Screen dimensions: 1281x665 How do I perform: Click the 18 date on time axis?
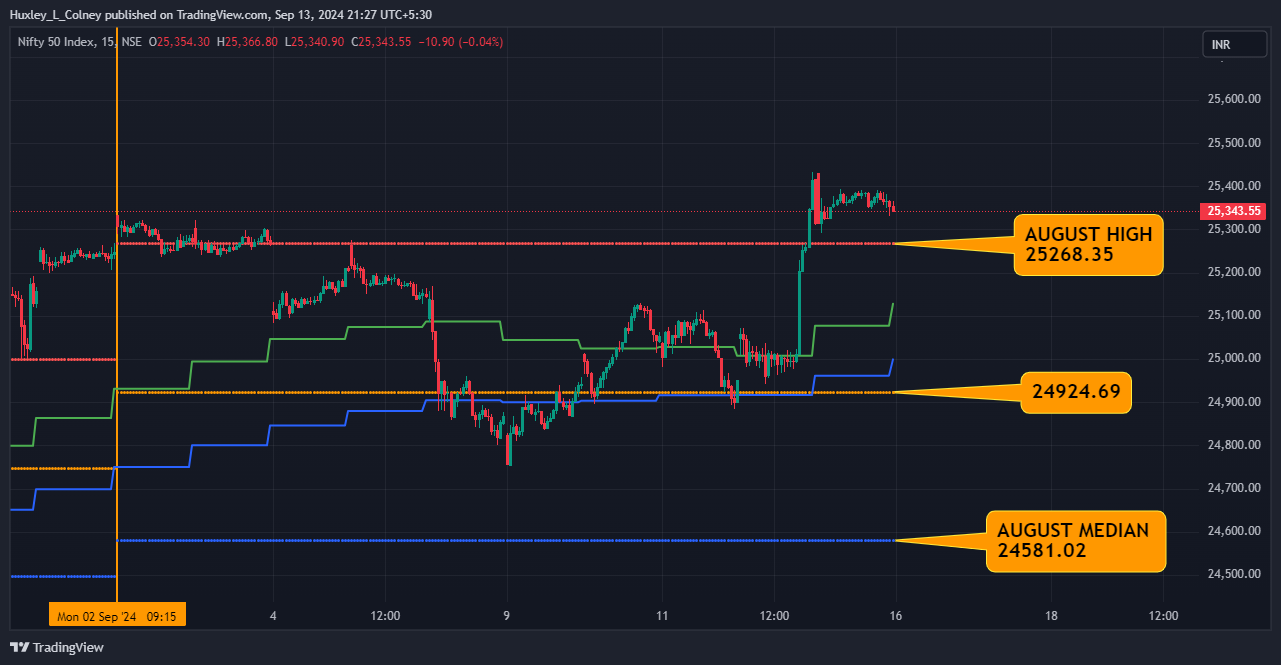pos(1051,615)
